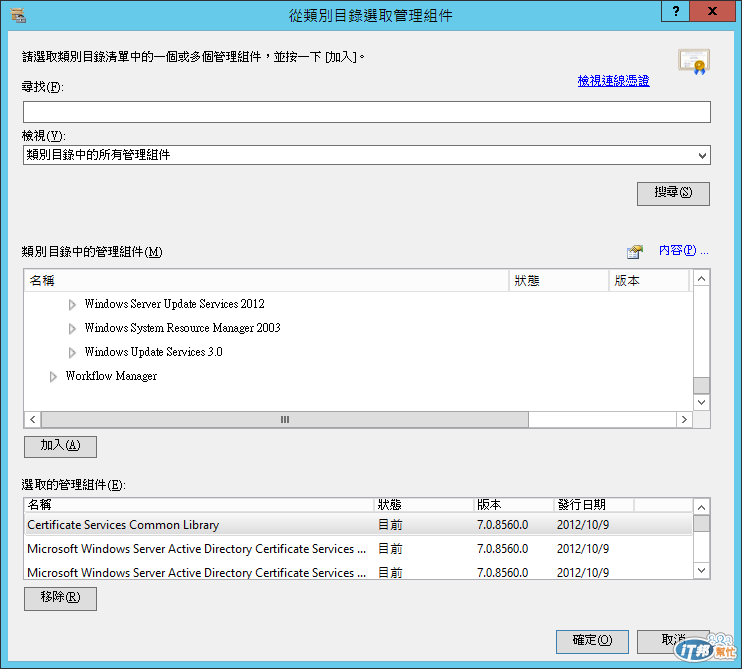Confirm with the 確定(O) button
Screen dimensions: 742x669
point(592,642)
